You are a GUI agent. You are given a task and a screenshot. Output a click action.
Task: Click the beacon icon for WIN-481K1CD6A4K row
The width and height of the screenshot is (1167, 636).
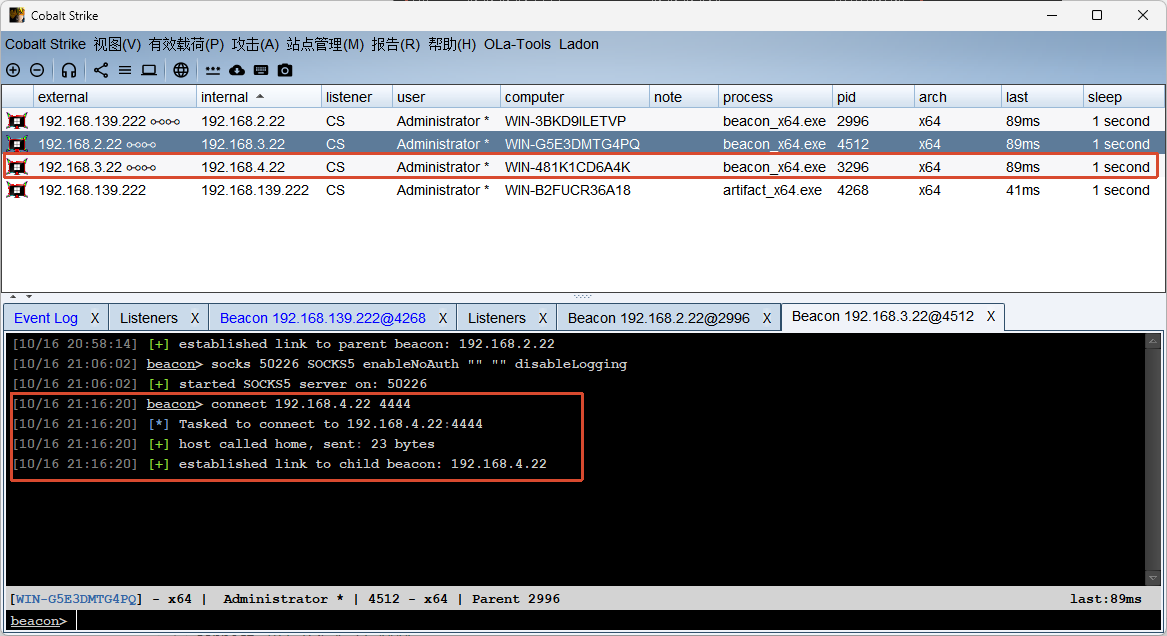17,167
